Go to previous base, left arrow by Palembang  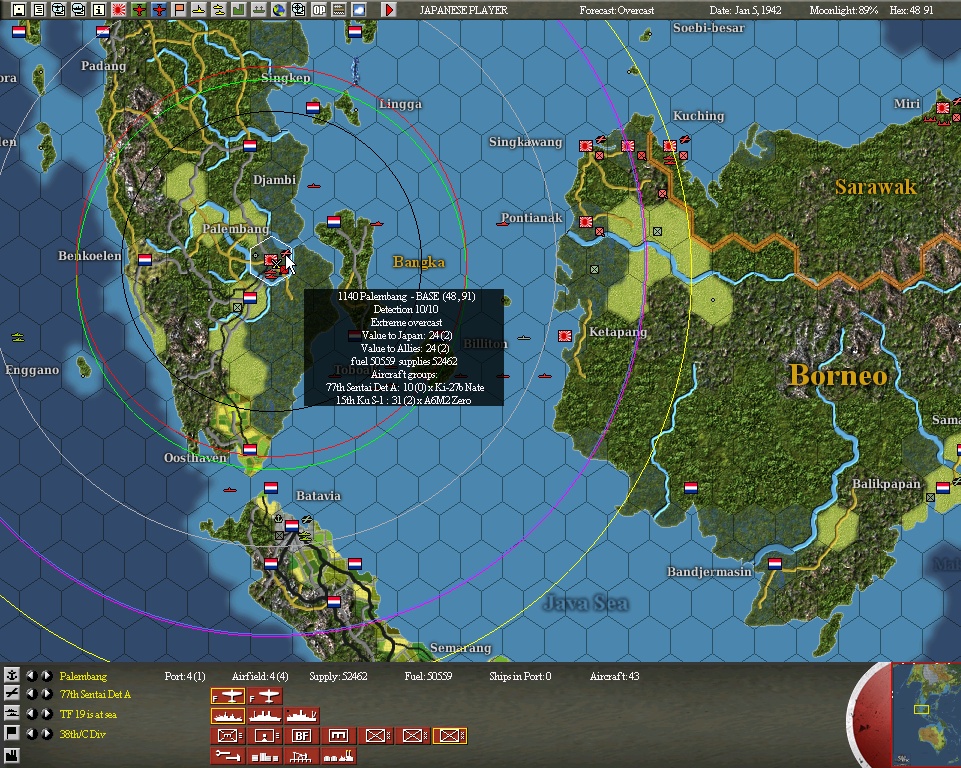(x=32, y=676)
